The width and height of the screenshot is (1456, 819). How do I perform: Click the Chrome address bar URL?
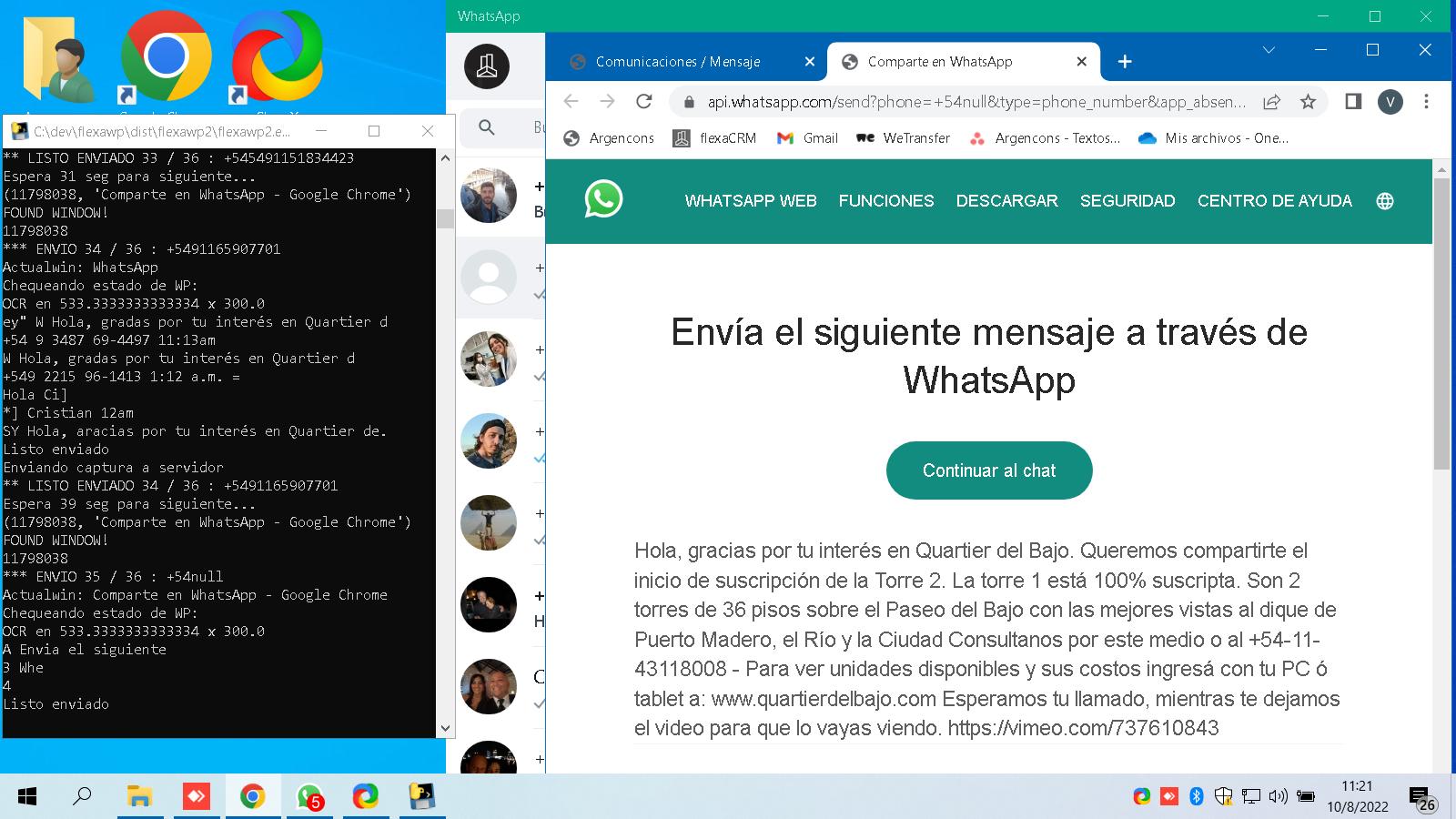(x=976, y=102)
